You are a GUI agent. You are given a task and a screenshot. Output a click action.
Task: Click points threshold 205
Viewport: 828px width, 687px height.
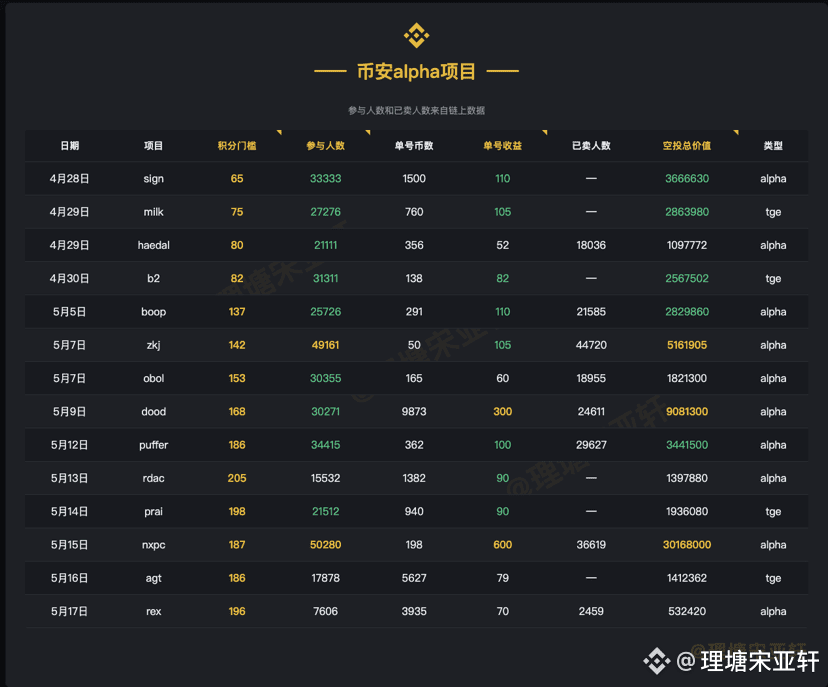pos(237,478)
